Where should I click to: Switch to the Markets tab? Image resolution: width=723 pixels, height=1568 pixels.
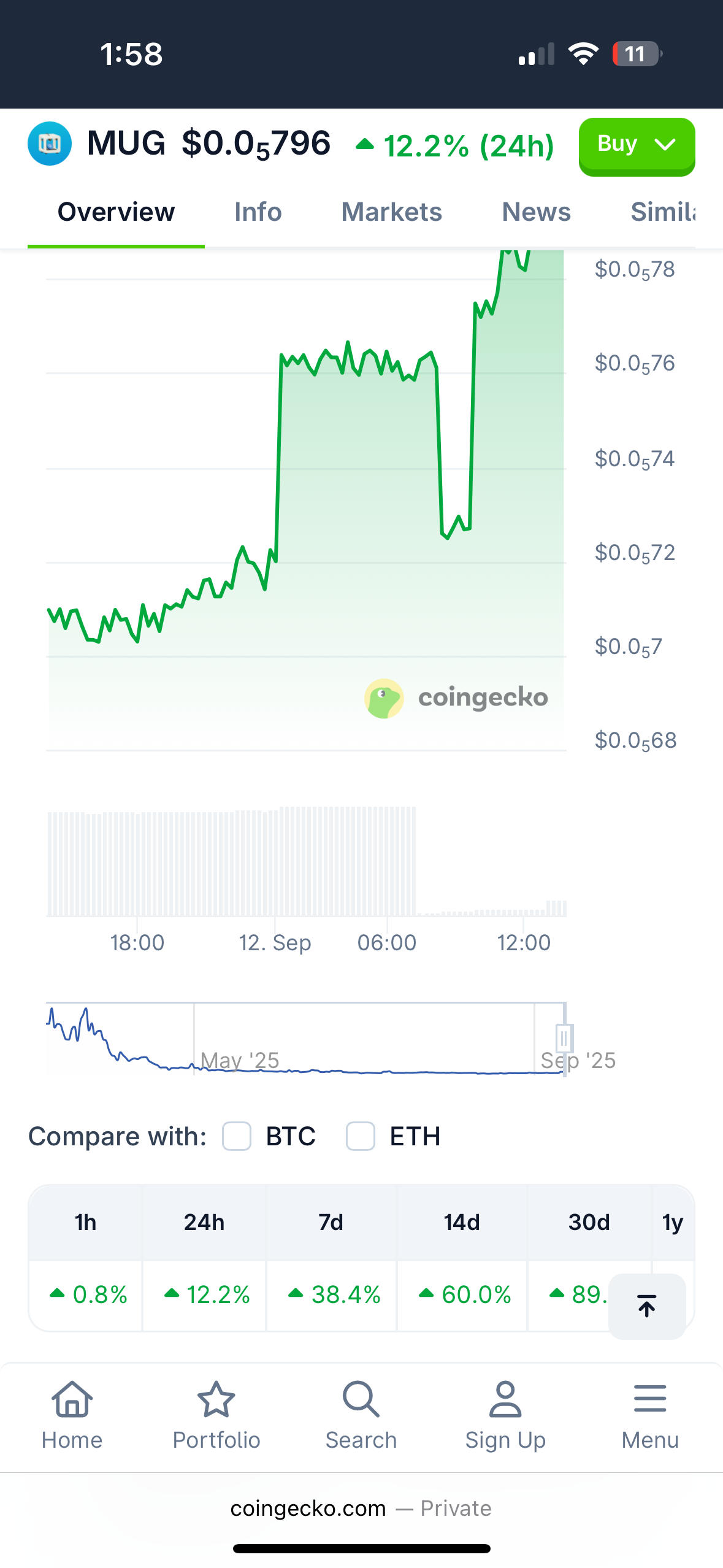coord(392,212)
